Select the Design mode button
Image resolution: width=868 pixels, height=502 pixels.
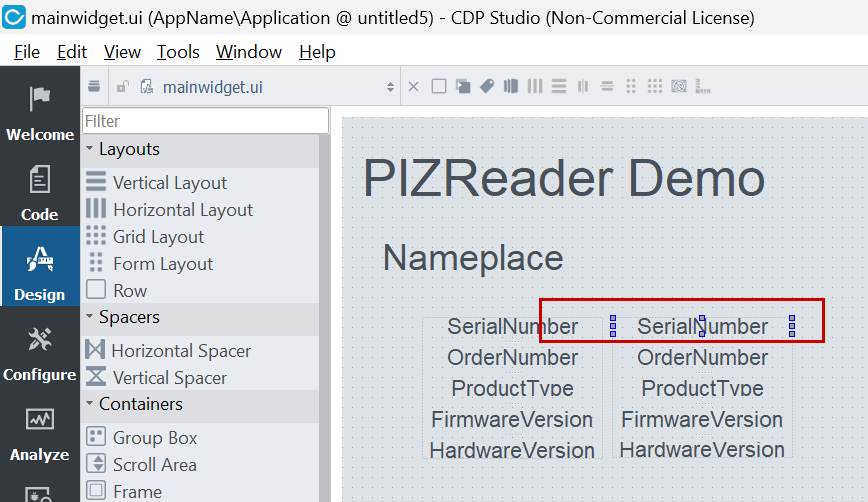[x=40, y=267]
